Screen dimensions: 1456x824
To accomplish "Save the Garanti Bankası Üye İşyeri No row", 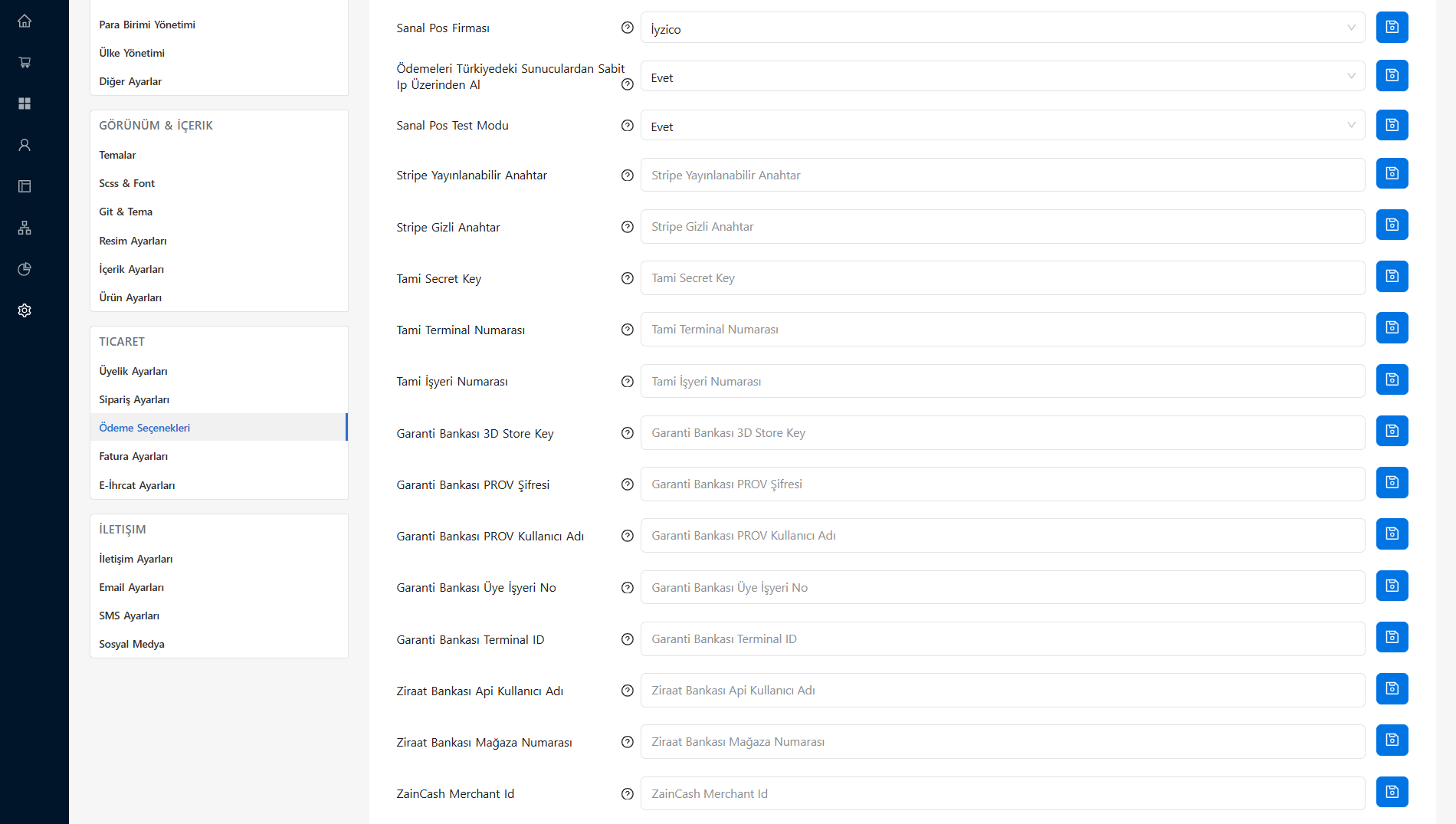I will [1392, 586].
